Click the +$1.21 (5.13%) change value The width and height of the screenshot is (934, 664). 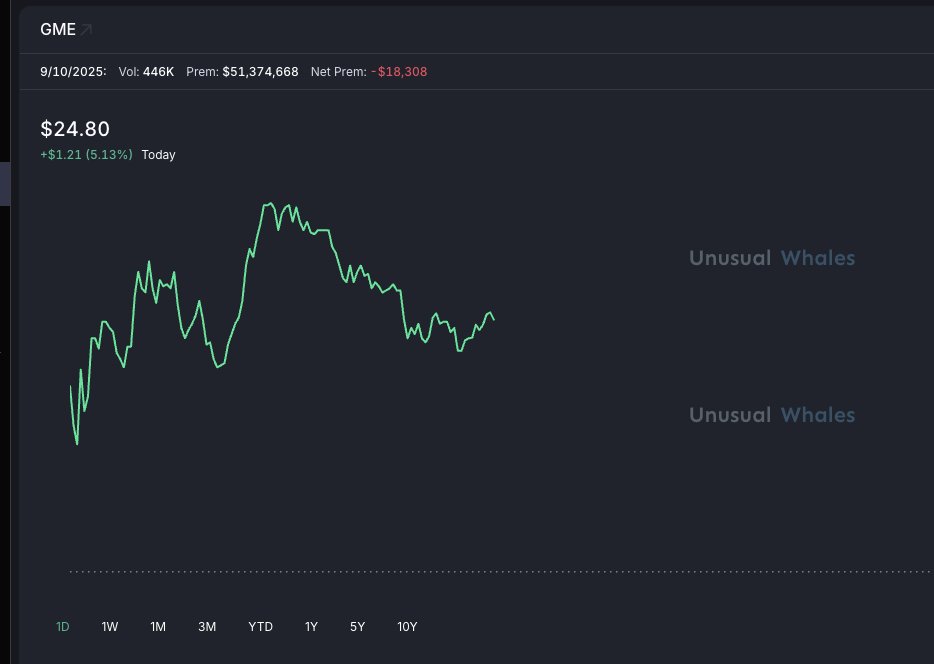click(x=86, y=155)
